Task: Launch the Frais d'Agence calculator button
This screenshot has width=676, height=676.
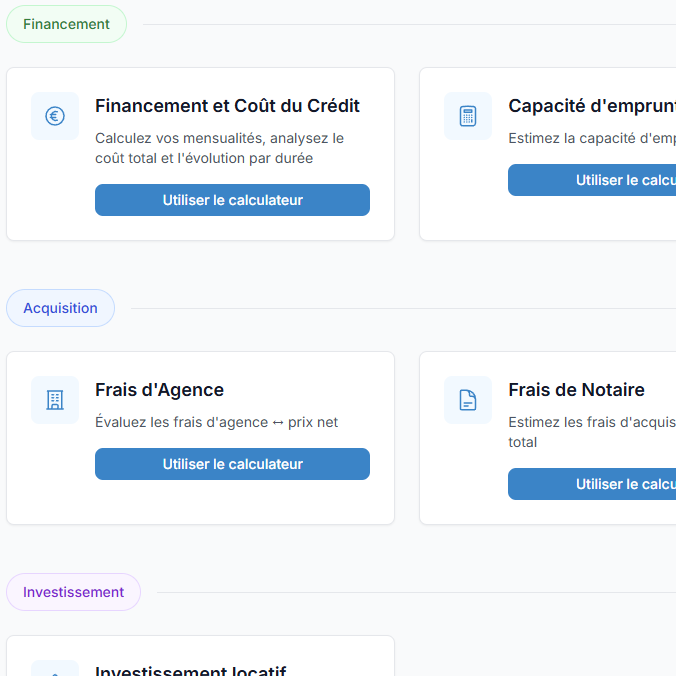Action: click(x=232, y=464)
